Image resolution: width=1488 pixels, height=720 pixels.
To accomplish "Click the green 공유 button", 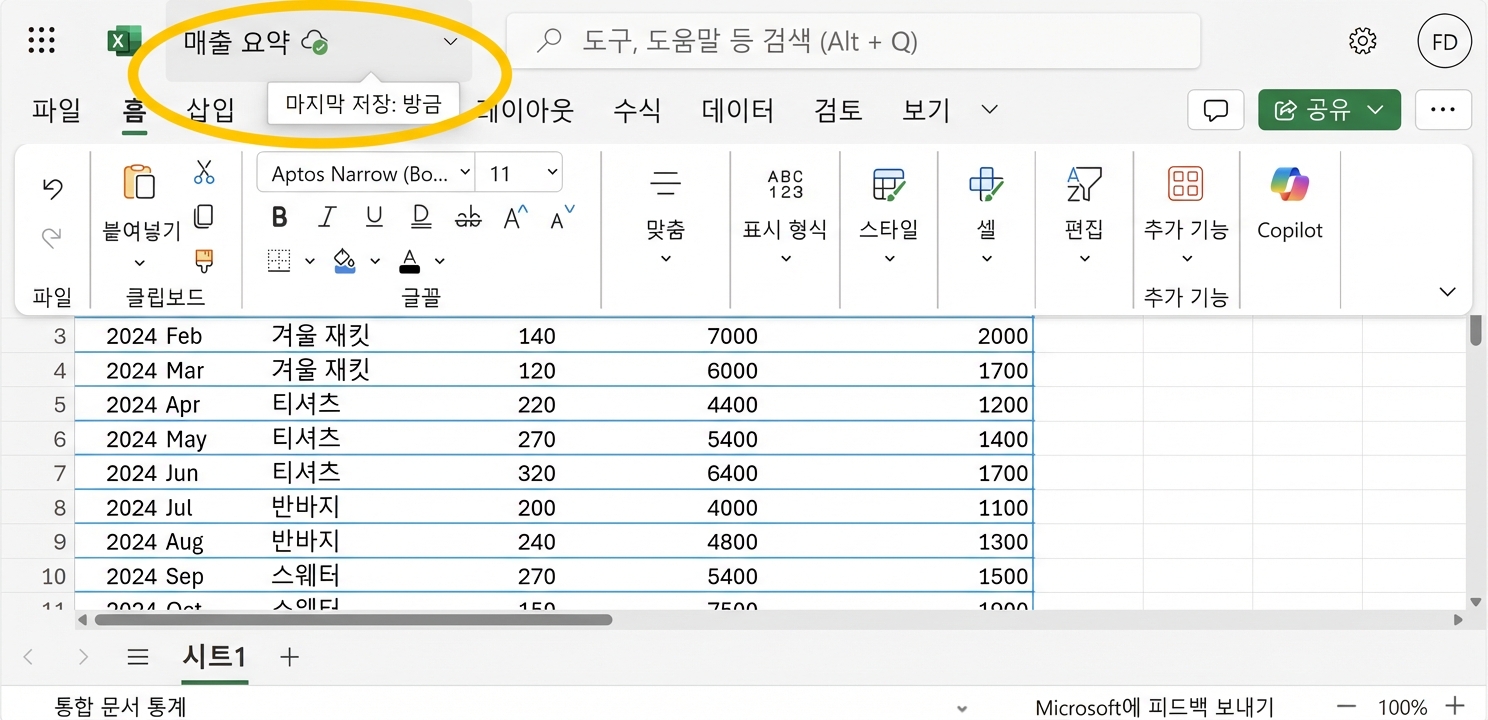I will (1330, 110).
